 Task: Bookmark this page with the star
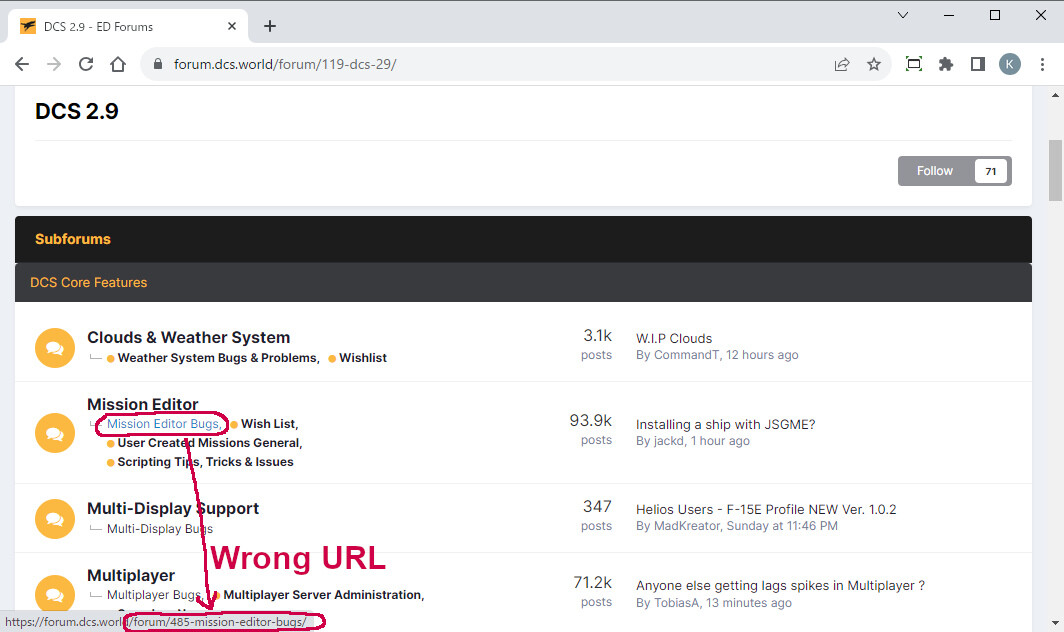coord(874,64)
